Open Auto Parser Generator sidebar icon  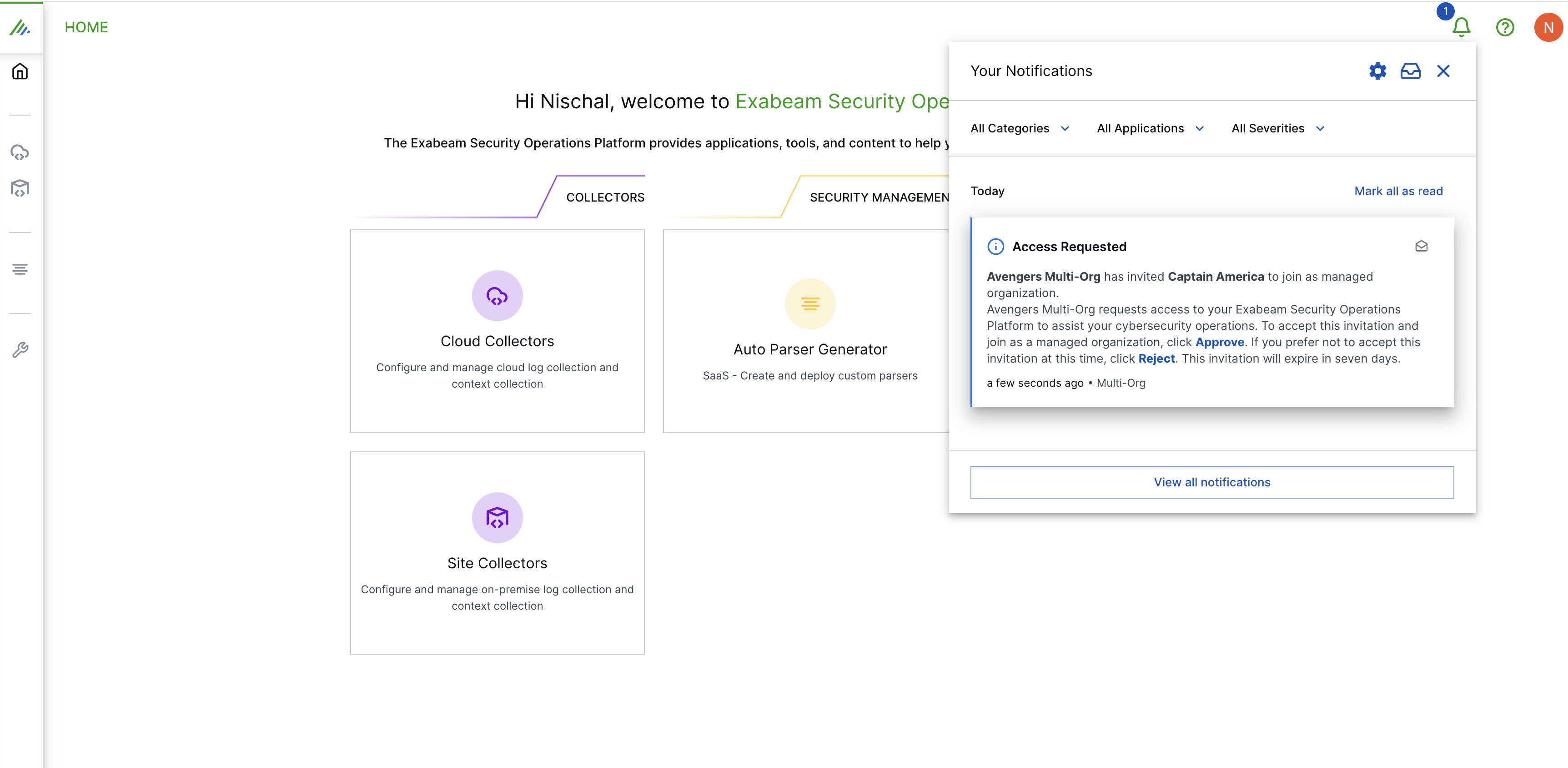[x=20, y=269]
